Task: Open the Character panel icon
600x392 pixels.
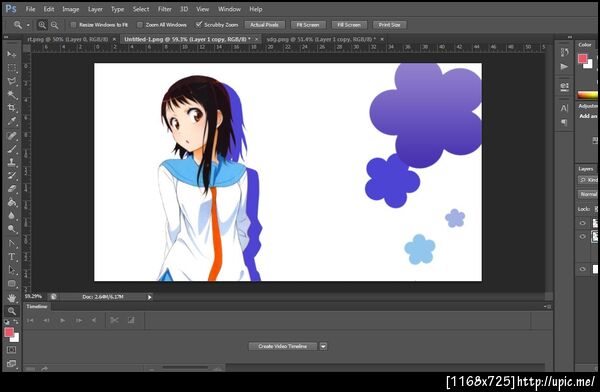Action: click(x=564, y=108)
